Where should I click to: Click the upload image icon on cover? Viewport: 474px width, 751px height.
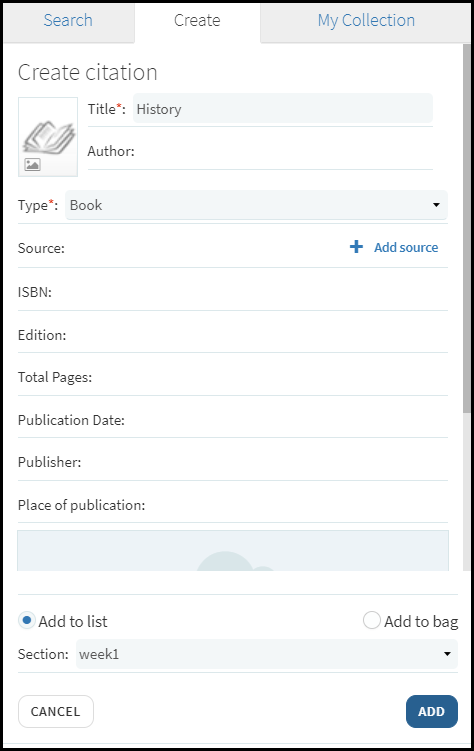point(33,165)
